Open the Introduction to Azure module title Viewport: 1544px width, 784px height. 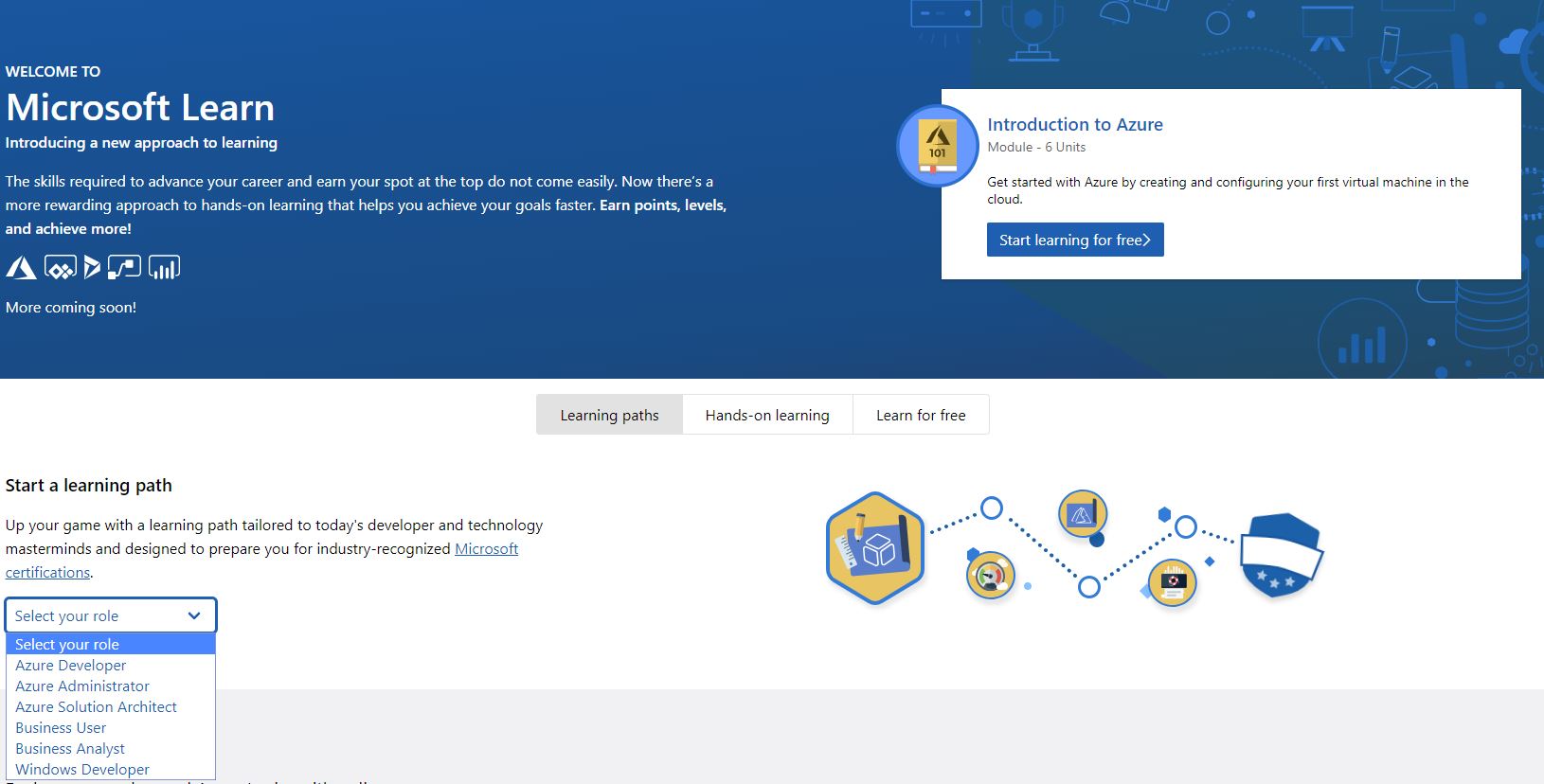pyautogui.click(x=1074, y=124)
